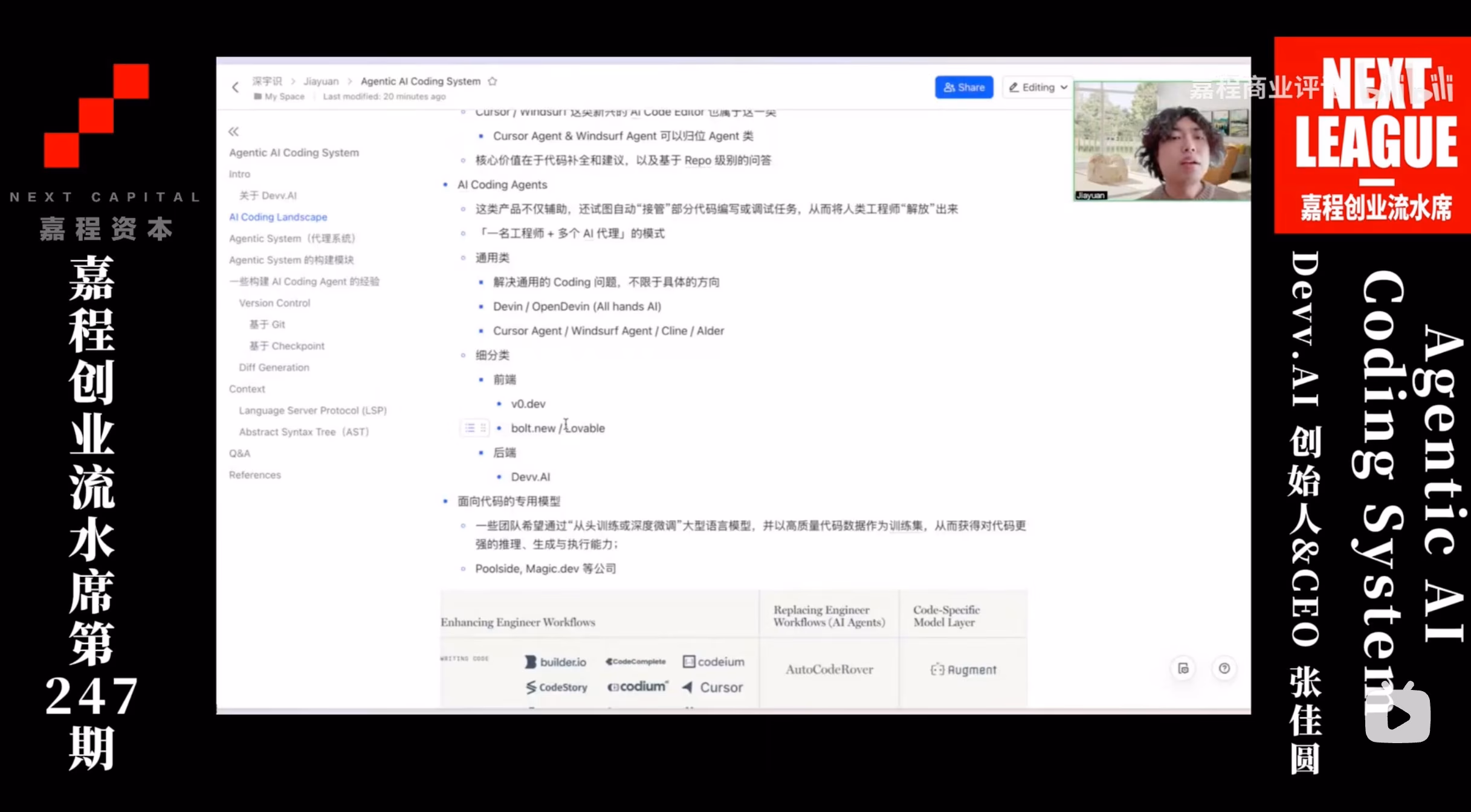Click Cursor Agent / Windsurf Agent / Cline line
Viewport: 1471px width, 812px height.
609,331
